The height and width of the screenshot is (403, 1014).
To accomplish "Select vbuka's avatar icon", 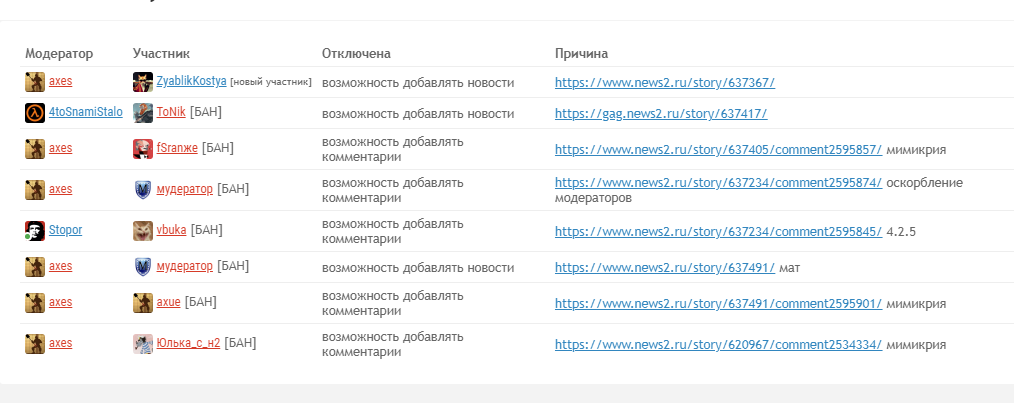I will [x=143, y=230].
